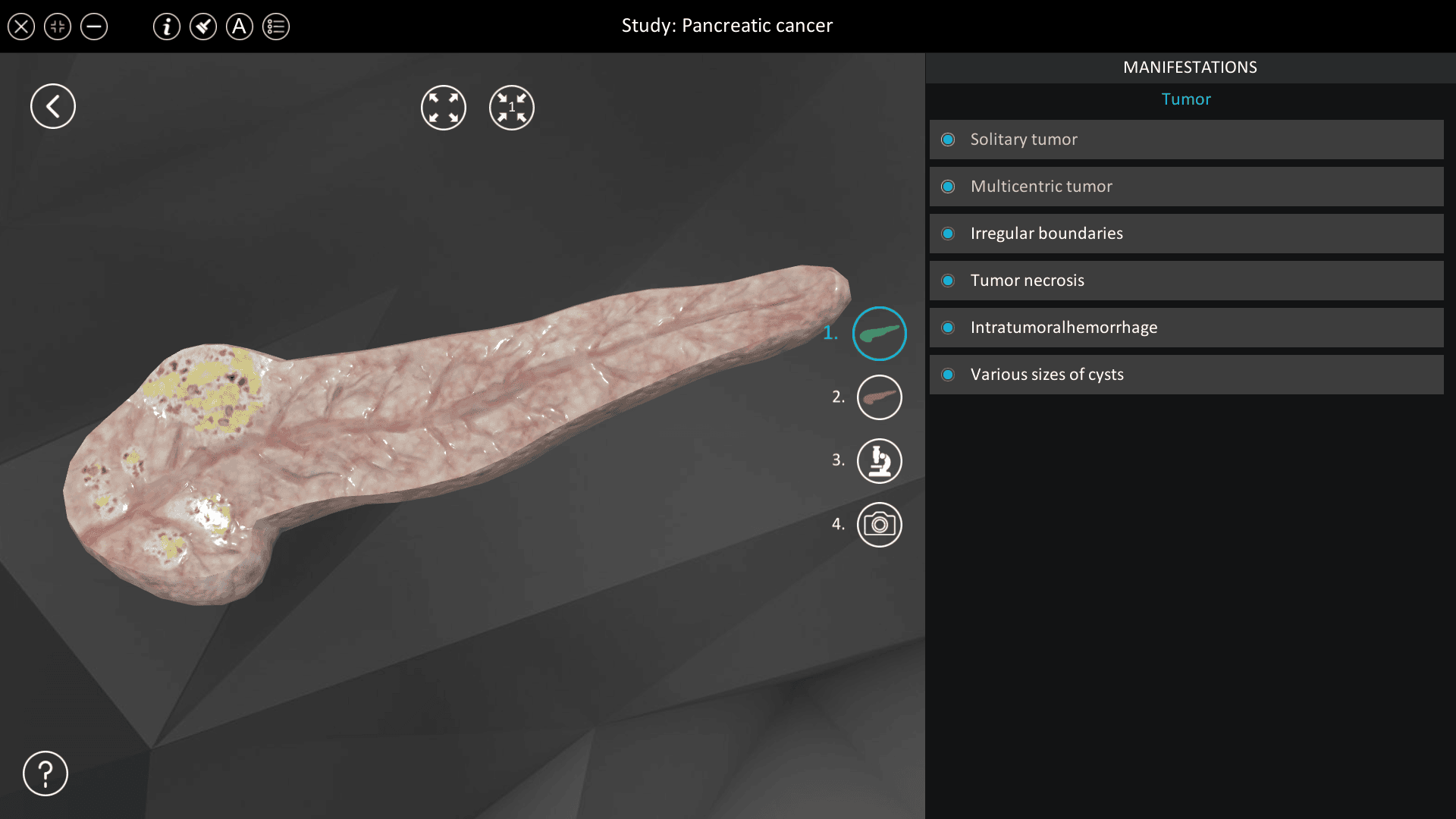
Task: Click the Study: Pancreatic cancer title
Action: point(727,26)
